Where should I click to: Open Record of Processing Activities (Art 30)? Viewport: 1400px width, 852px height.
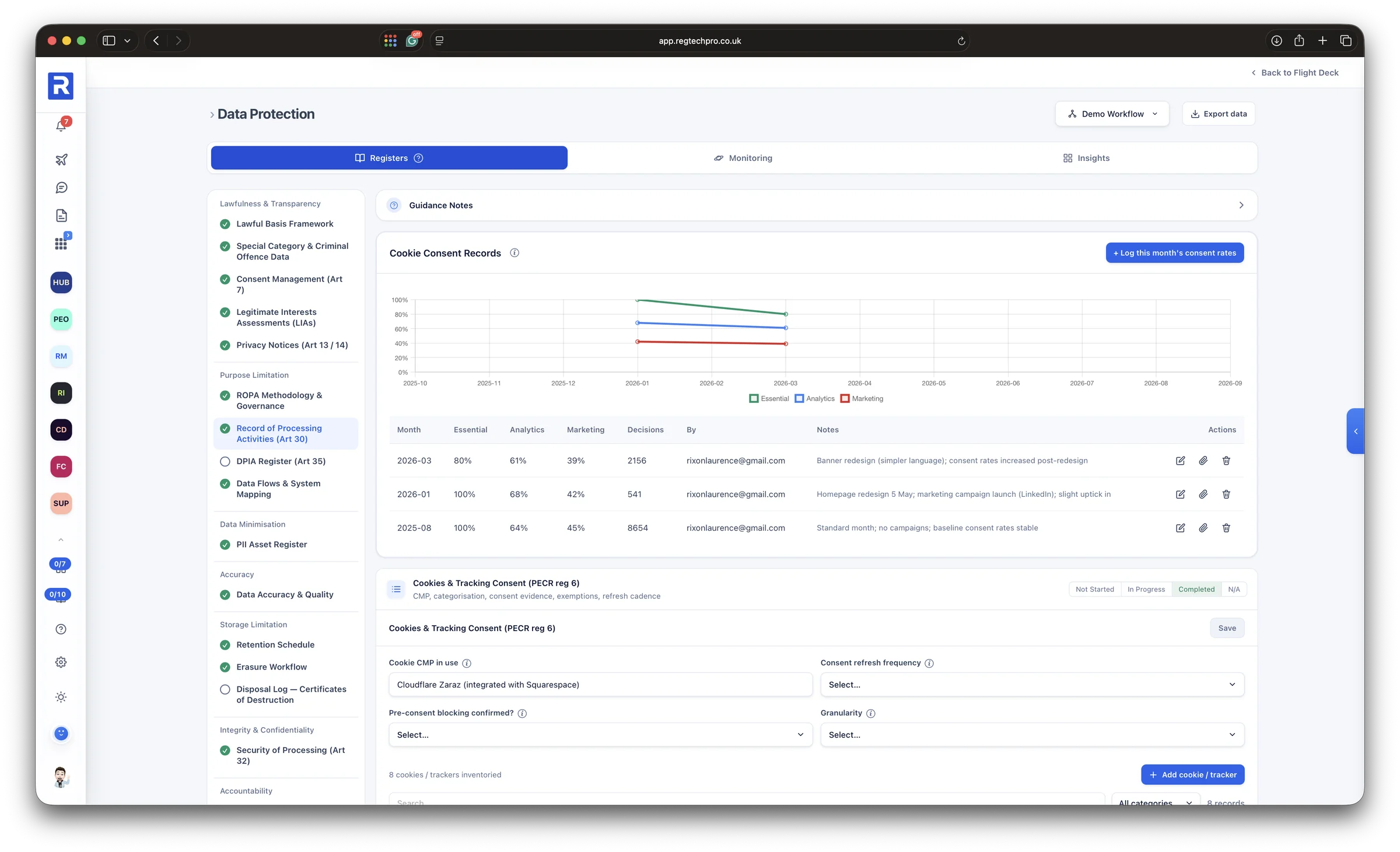(x=286, y=434)
